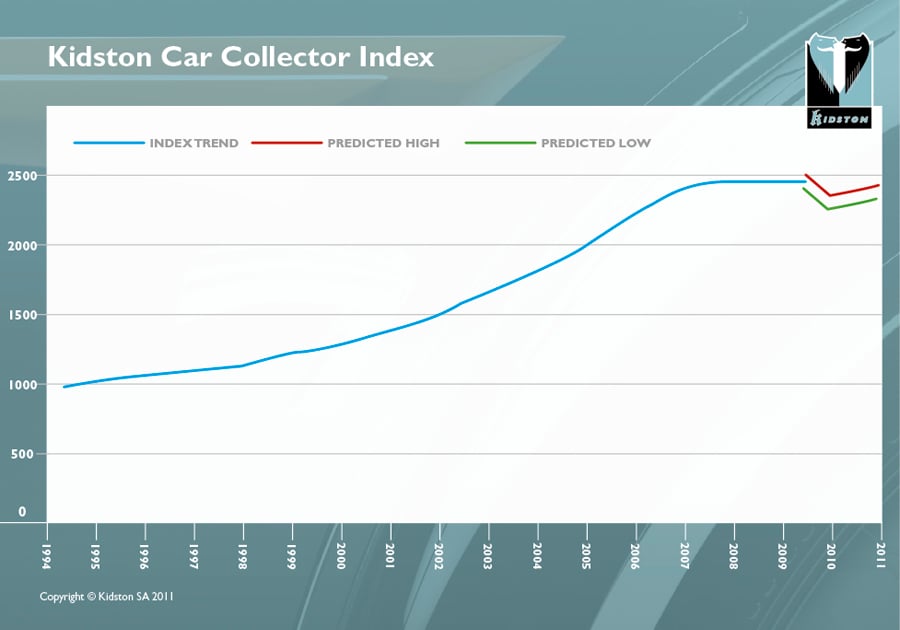Click the x-axis year label '2003'
The height and width of the screenshot is (630, 900).
487,557
